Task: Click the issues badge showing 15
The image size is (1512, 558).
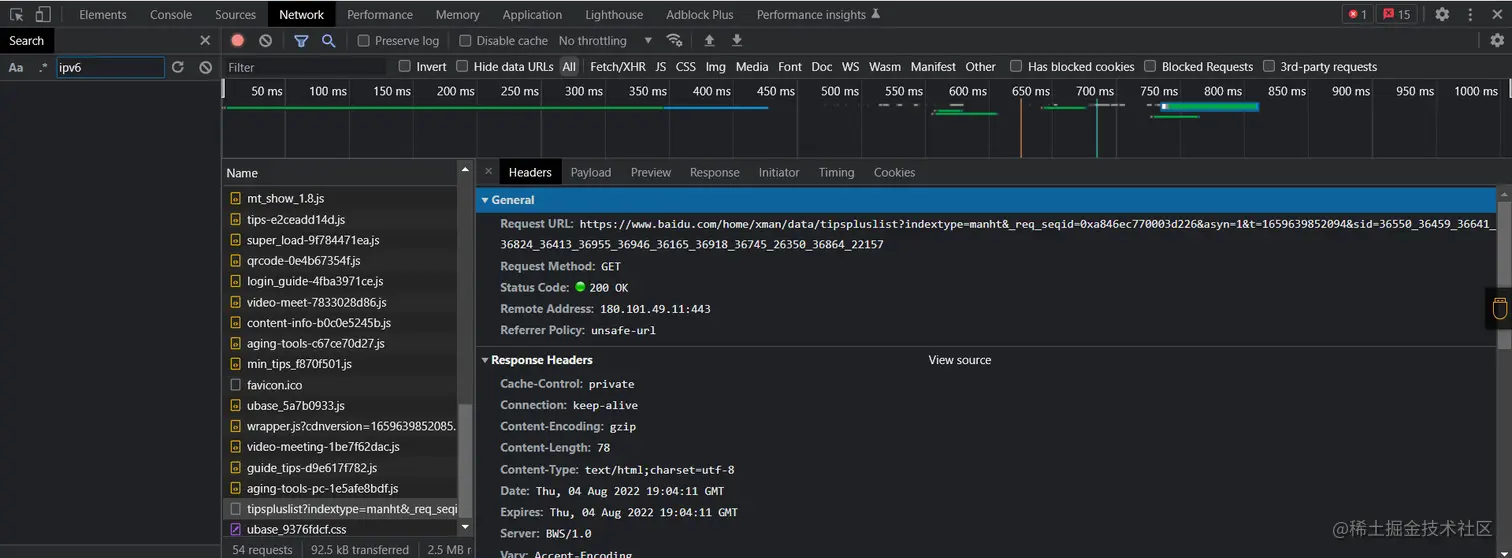Action: point(1396,14)
